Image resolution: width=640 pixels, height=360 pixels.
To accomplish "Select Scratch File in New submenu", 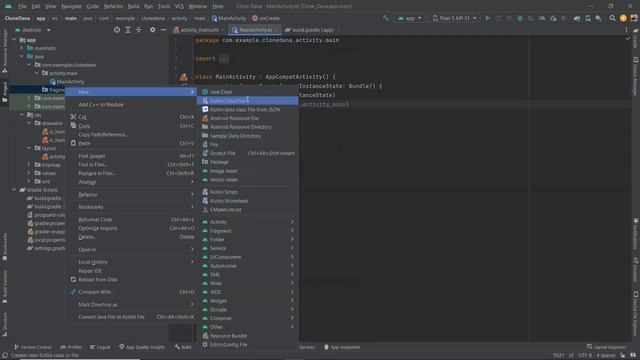I will pos(248,153).
